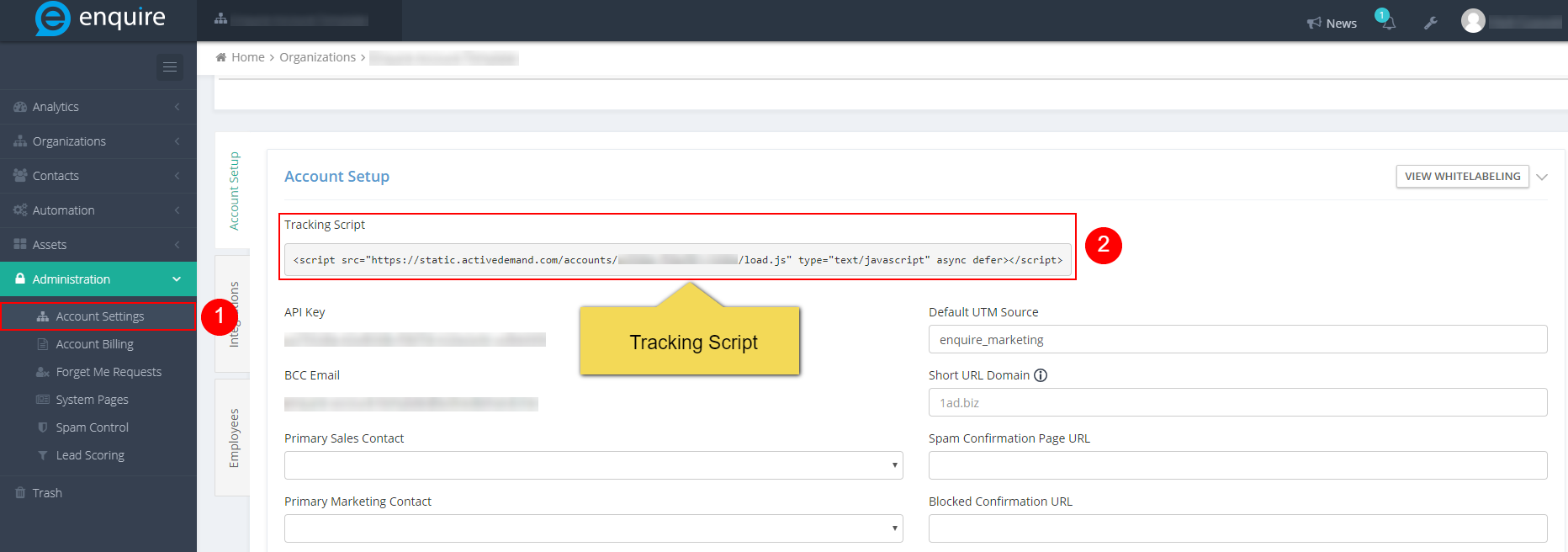
Task: Click the System Pages icon
Action: tap(43, 400)
